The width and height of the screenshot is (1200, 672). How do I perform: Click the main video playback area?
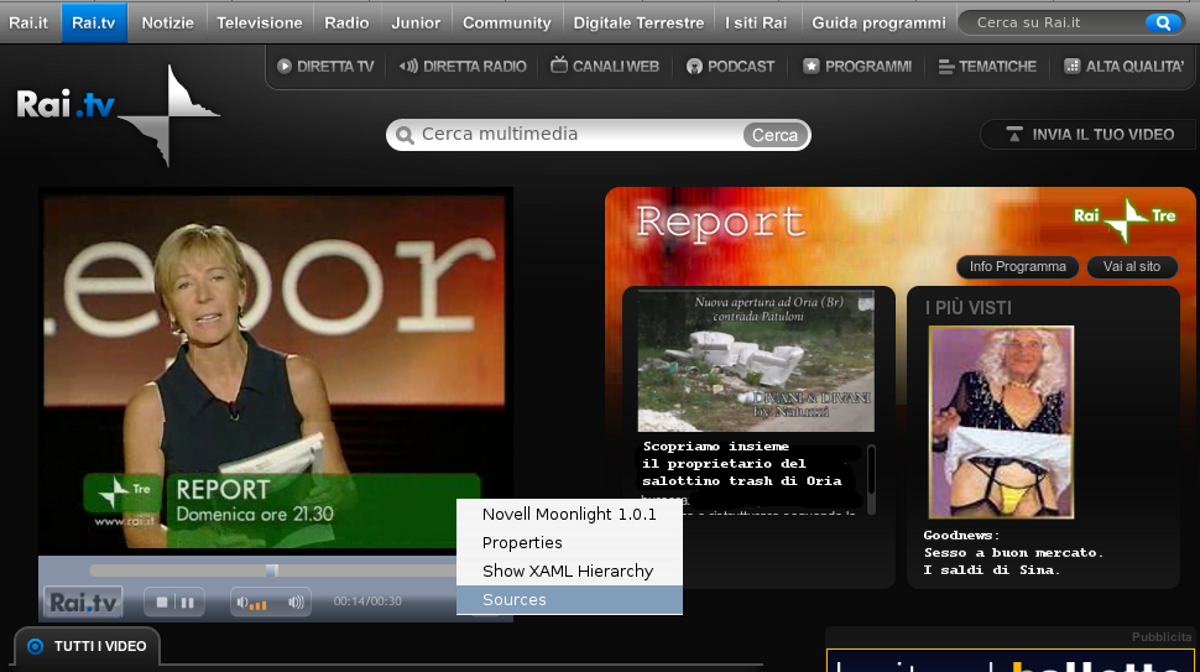click(x=275, y=372)
